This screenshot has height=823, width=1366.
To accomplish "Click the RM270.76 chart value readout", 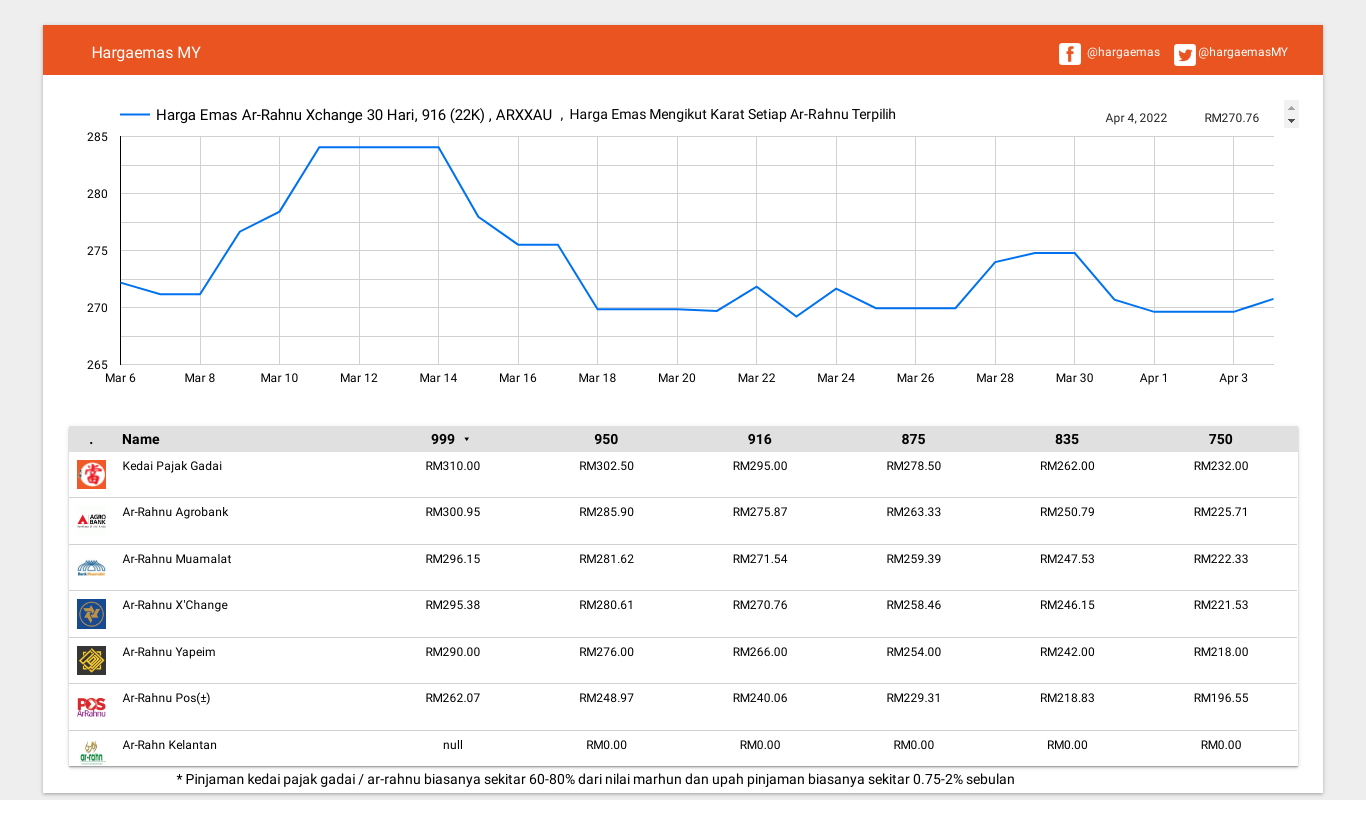I will coord(1232,118).
